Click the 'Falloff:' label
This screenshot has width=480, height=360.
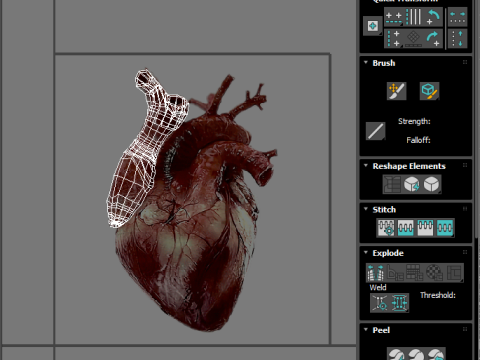tap(418, 140)
